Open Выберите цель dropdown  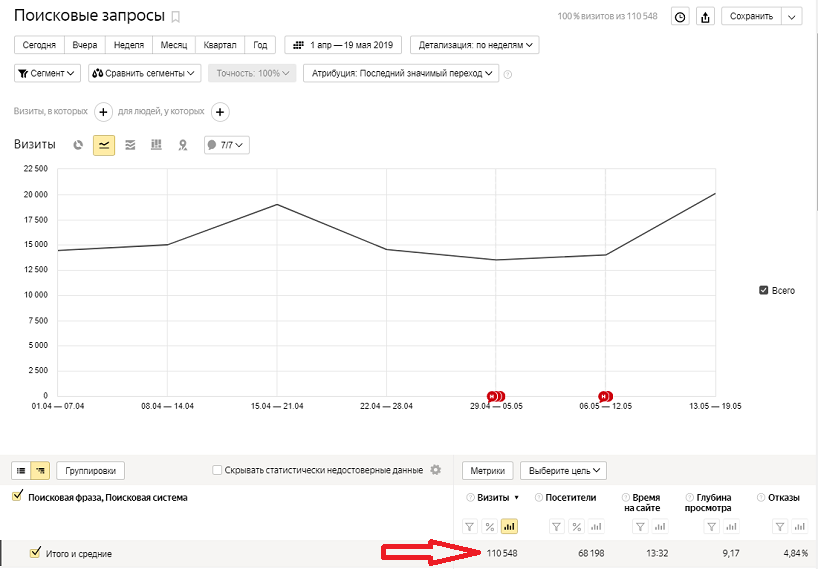[563, 470]
